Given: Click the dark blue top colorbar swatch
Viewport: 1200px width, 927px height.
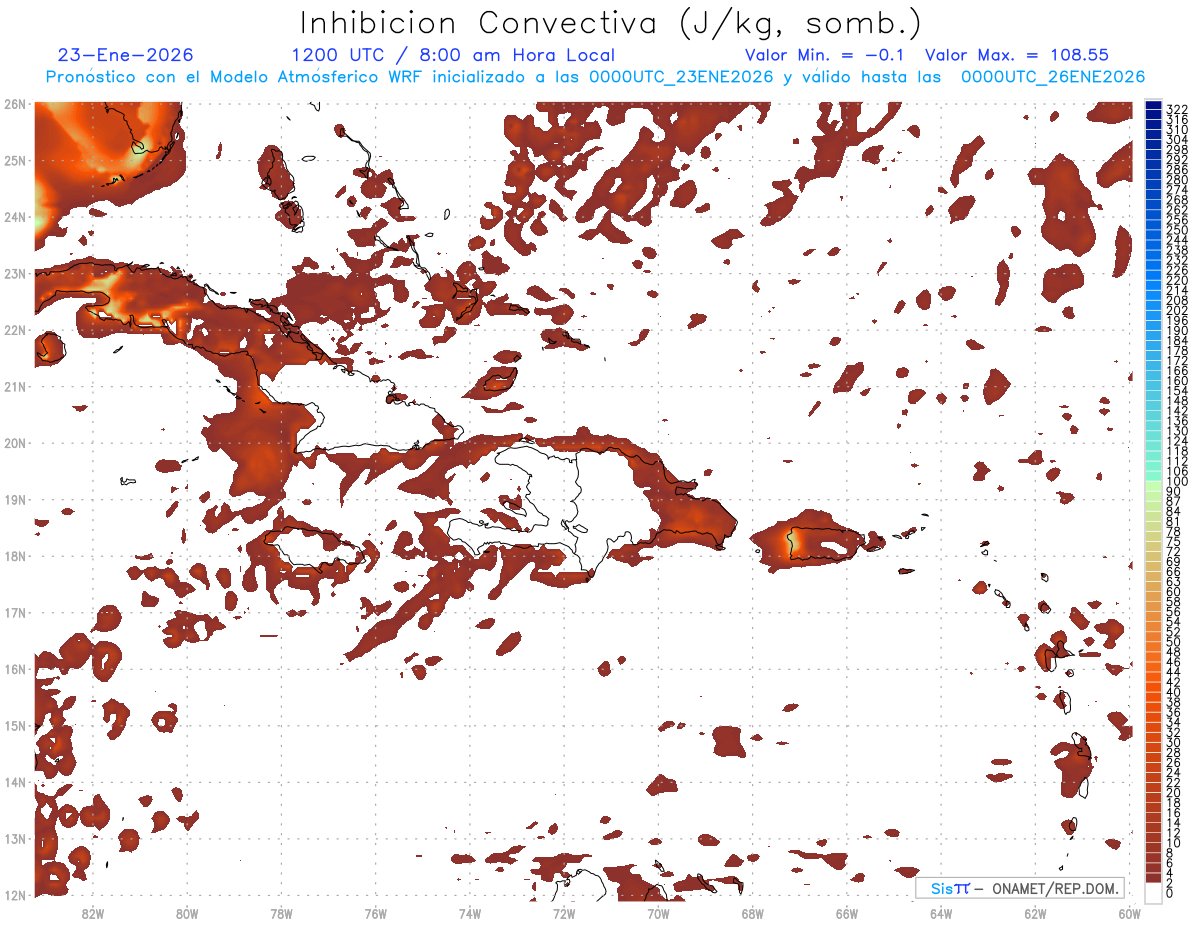Looking at the screenshot, I should (1154, 105).
